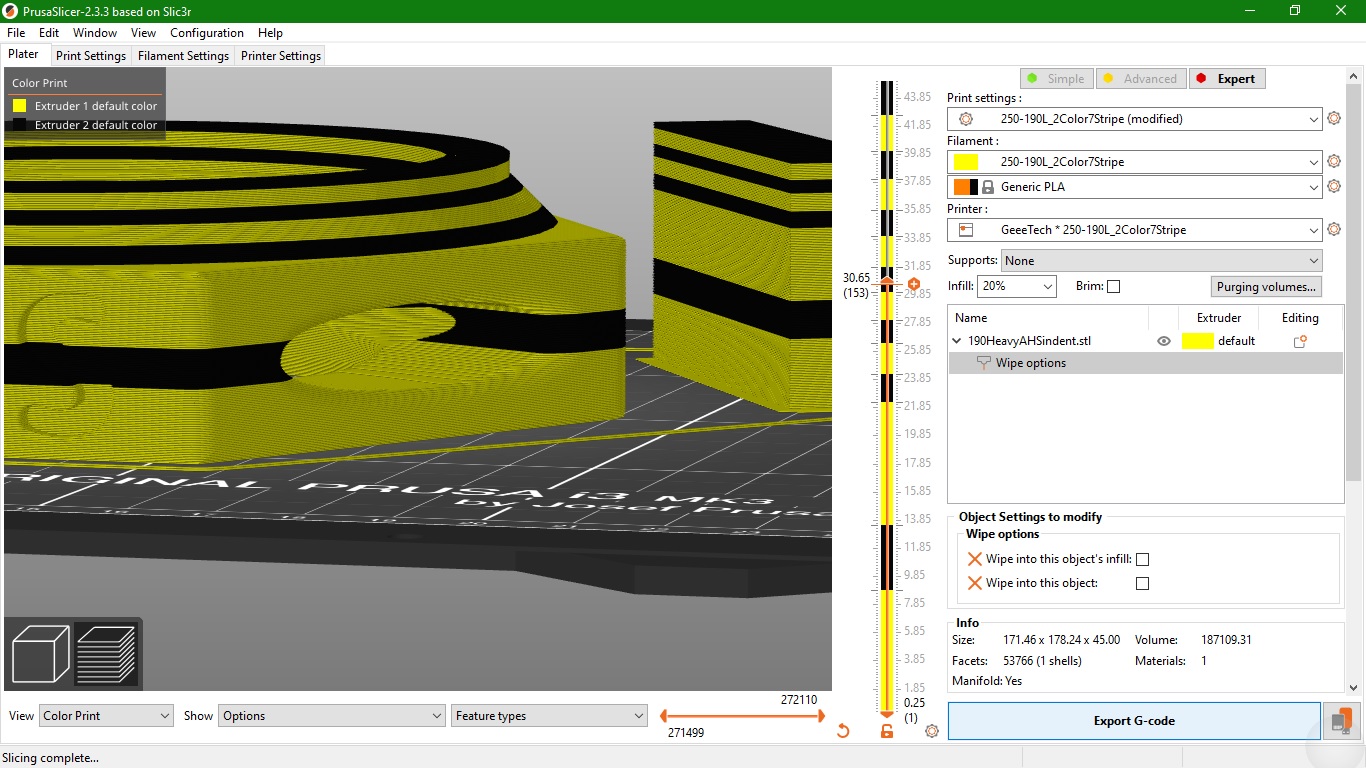Select Advanced mode

tap(1140, 79)
